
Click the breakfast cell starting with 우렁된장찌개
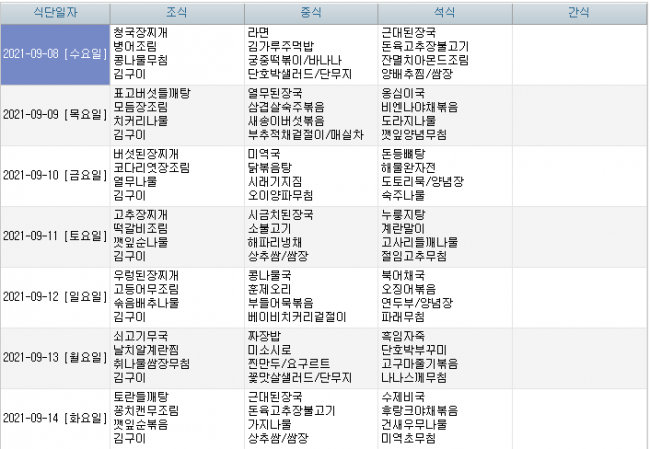(176, 296)
